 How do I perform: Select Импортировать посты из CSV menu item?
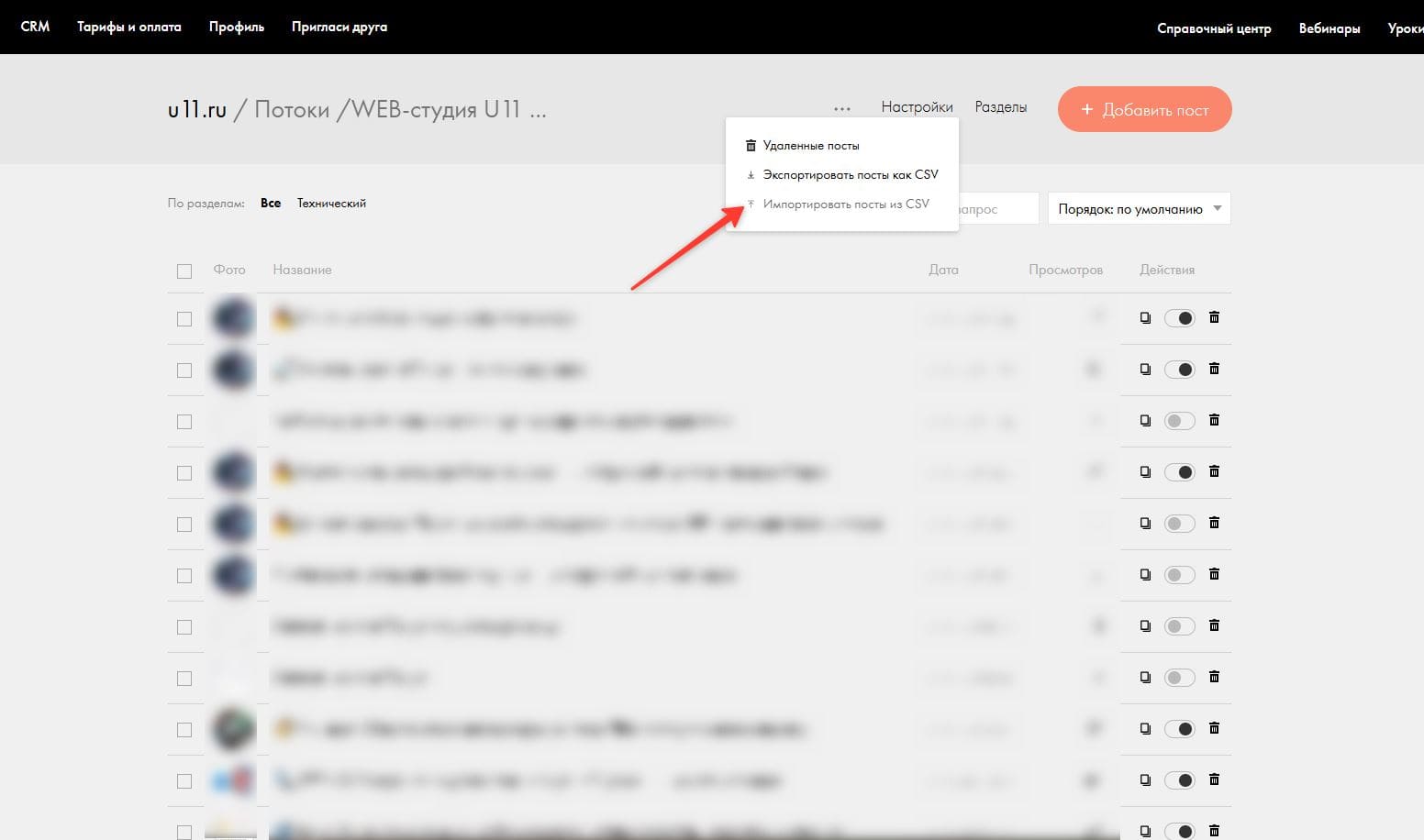(846, 204)
